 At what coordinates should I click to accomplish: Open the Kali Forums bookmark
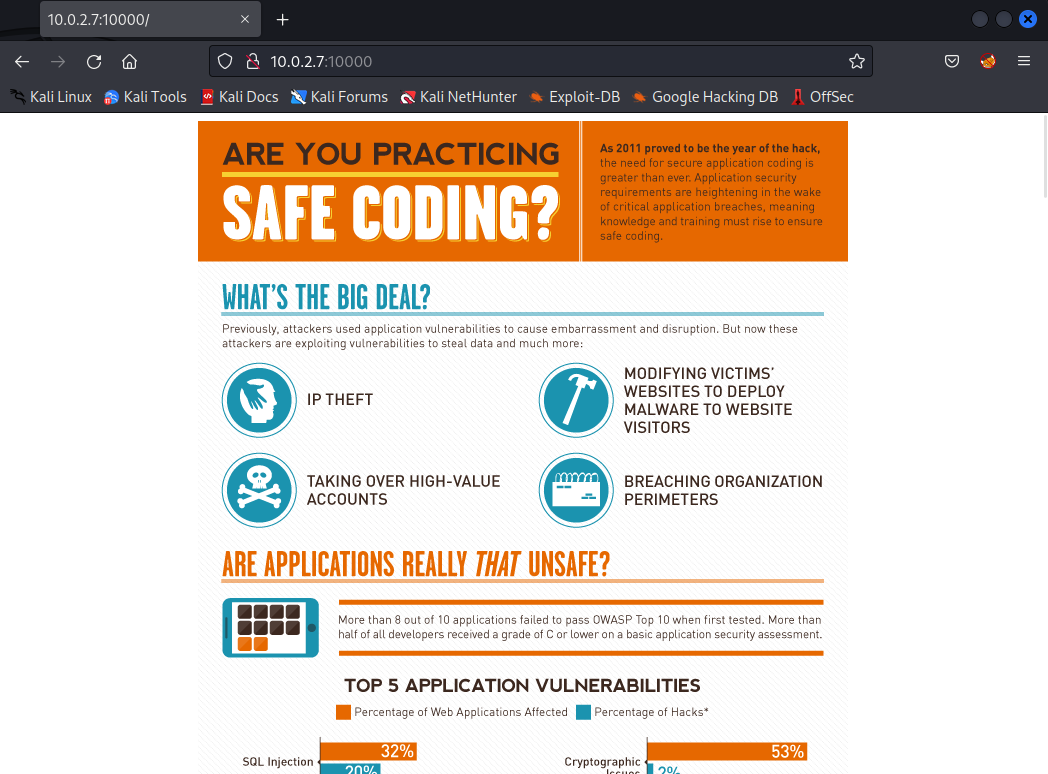(x=339, y=97)
